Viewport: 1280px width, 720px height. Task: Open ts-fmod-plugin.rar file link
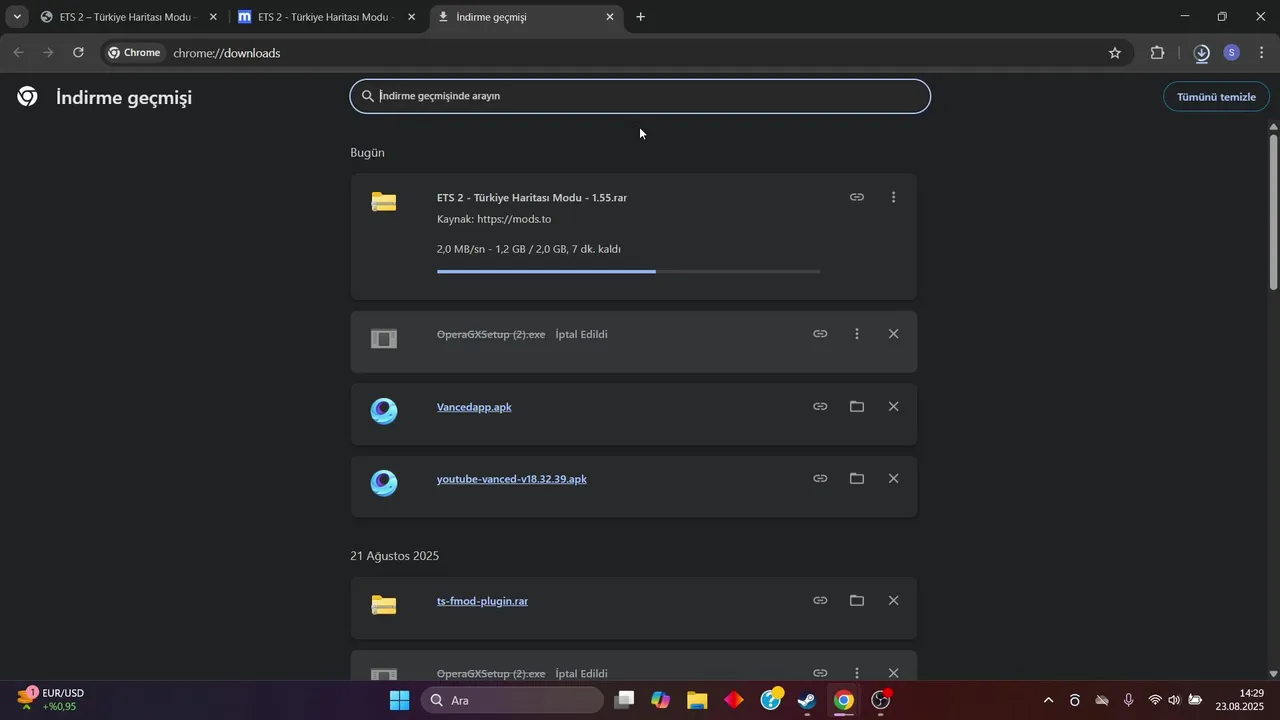(x=482, y=601)
